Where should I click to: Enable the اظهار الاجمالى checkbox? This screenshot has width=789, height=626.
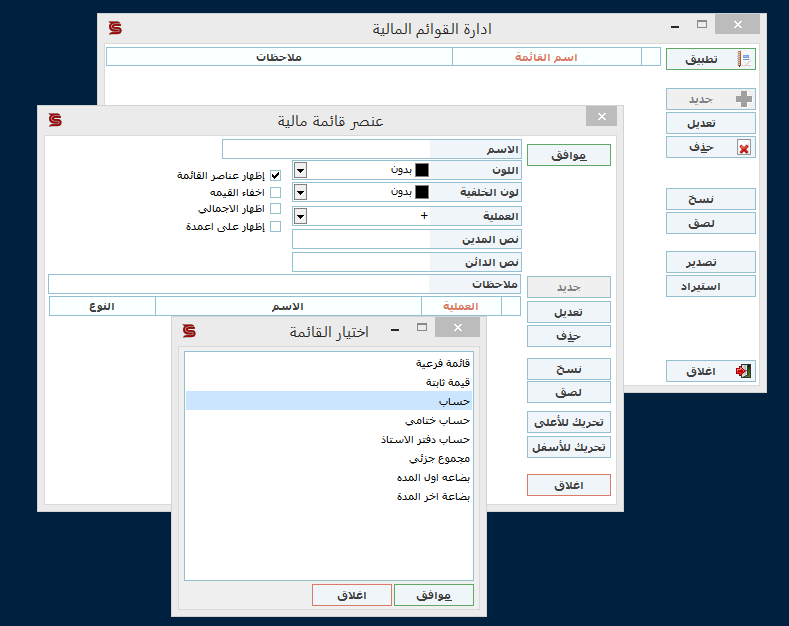[275, 208]
